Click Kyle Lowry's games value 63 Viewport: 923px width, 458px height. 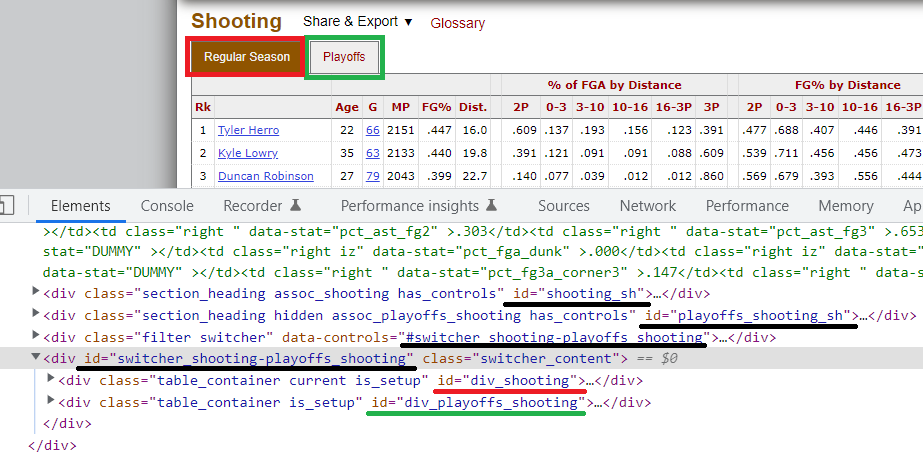click(x=373, y=153)
